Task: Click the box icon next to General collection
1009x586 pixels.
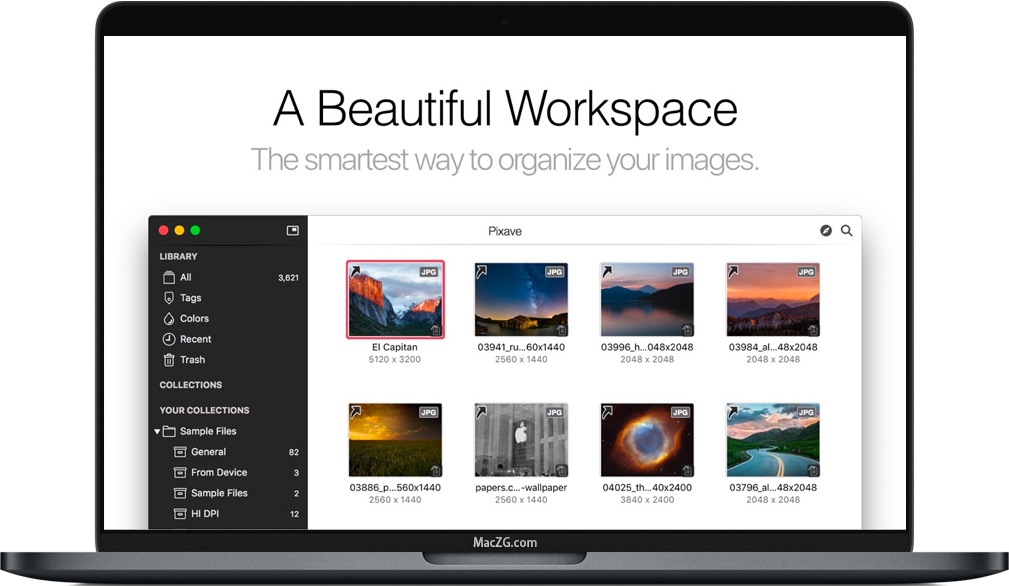Action: point(179,451)
